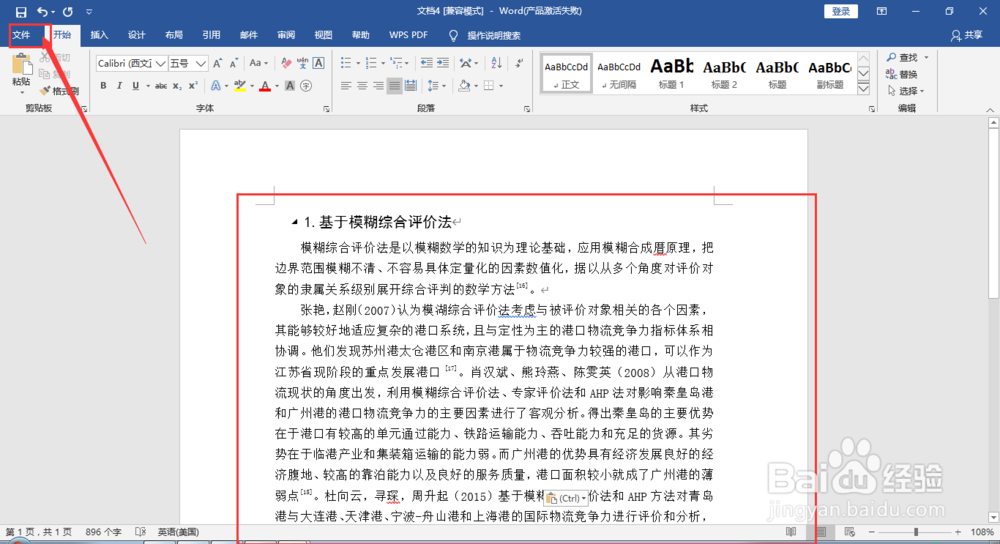Click the increase indent icon
1000x544 pixels.
click(x=443, y=63)
